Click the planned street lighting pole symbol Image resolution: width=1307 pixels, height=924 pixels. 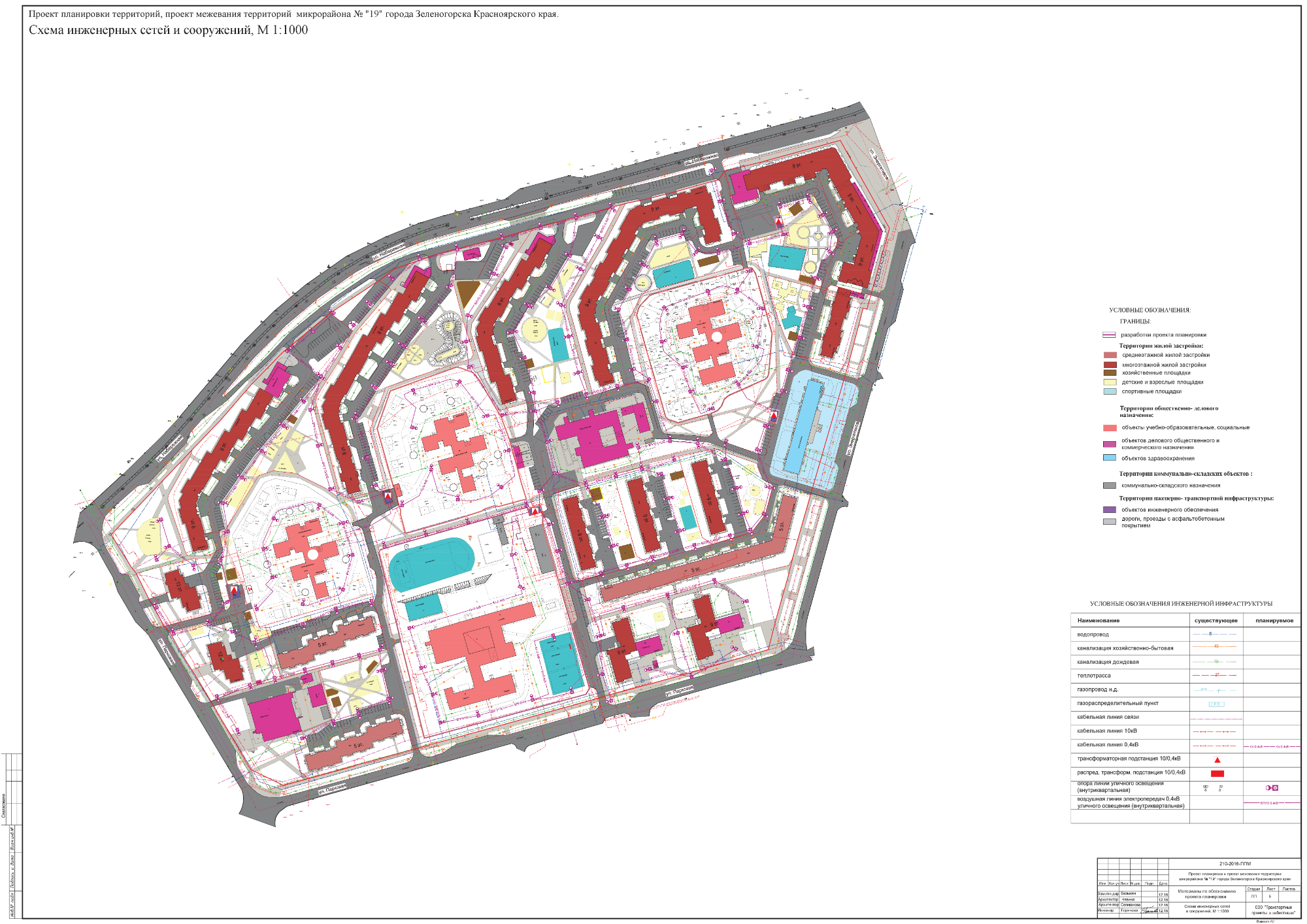point(1272,787)
